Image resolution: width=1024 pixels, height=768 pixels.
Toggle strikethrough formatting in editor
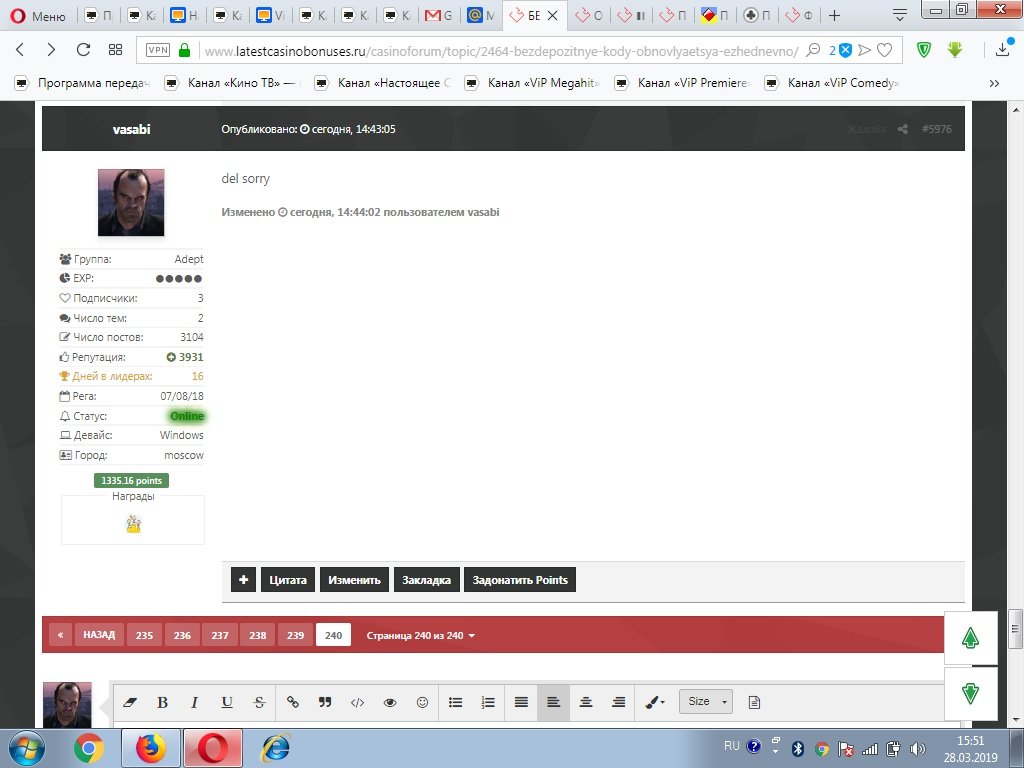pyautogui.click(x=260, y=702)
